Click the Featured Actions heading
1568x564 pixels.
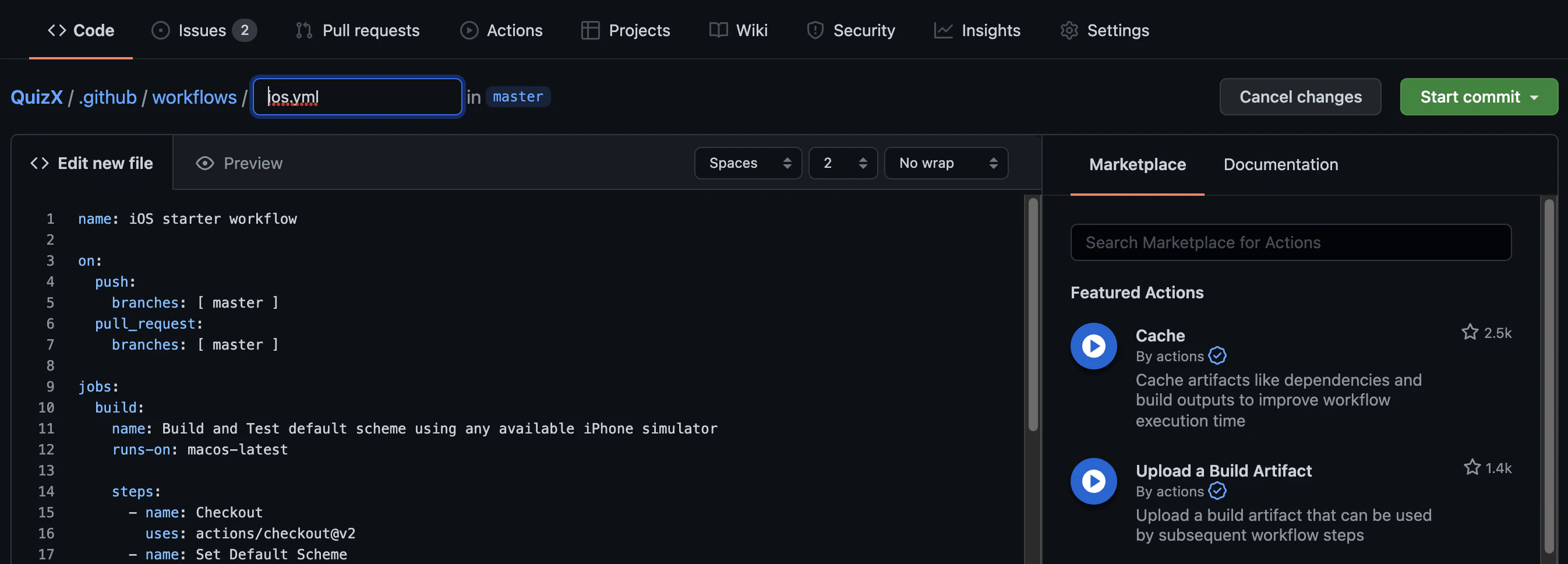click(x=1136, y=292)
